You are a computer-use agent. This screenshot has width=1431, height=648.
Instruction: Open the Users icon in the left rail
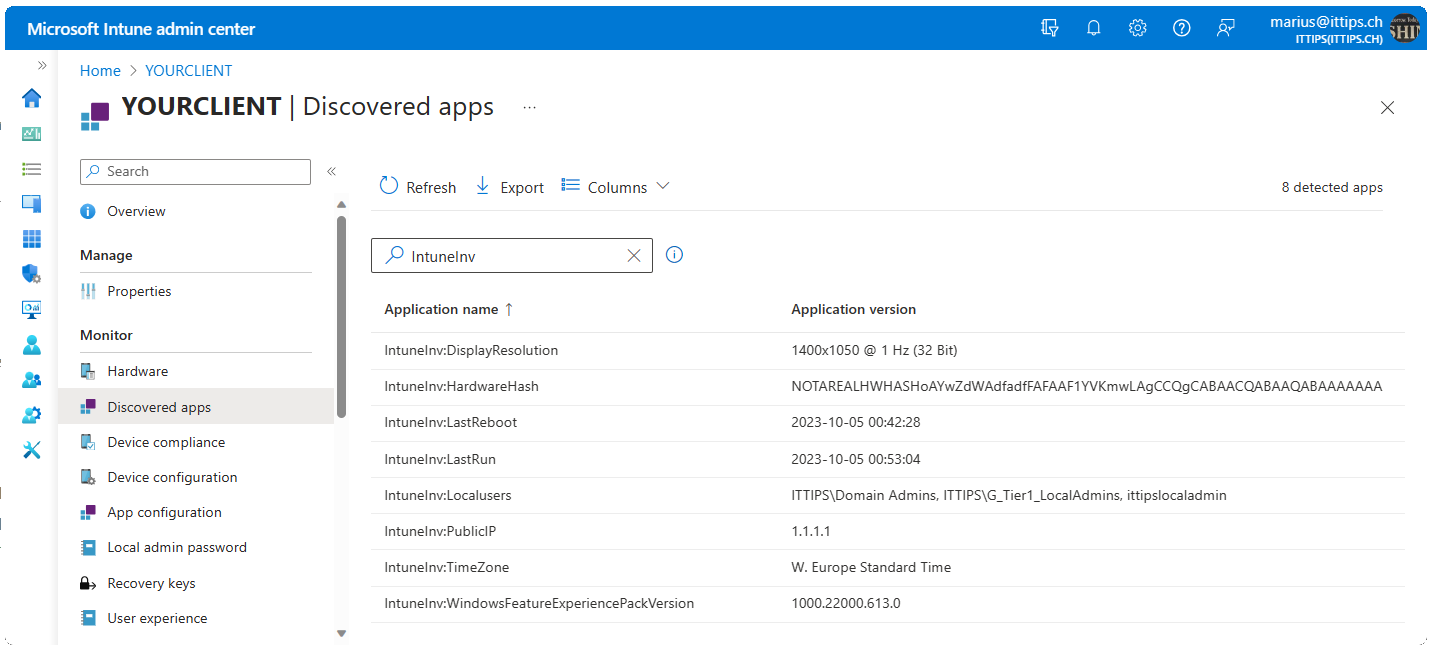click(32, 345)
